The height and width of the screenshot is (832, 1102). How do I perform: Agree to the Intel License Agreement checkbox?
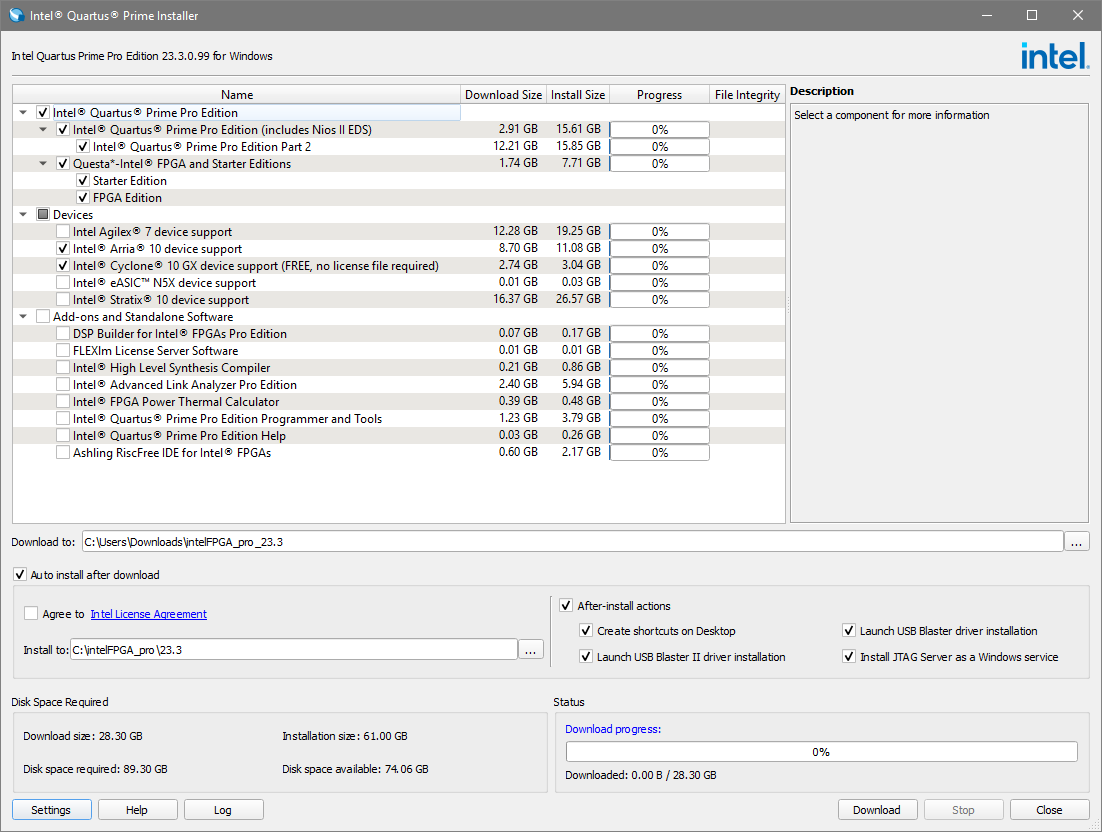pyautogui.click(x=31, y=614)
